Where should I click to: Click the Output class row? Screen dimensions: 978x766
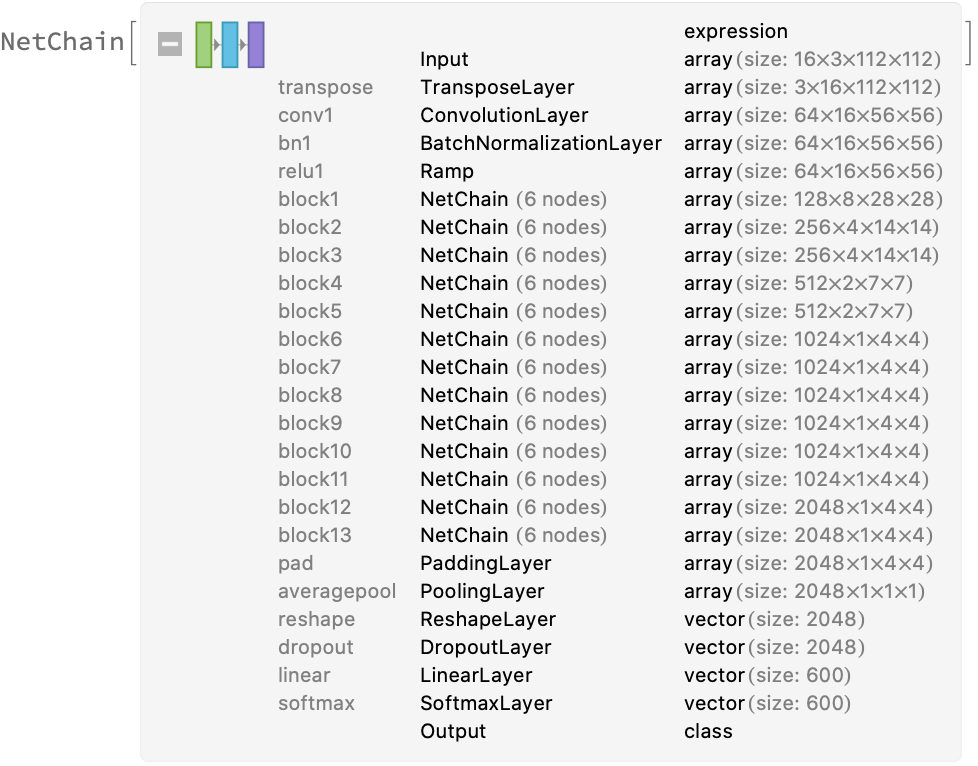(x=453, y=732)
